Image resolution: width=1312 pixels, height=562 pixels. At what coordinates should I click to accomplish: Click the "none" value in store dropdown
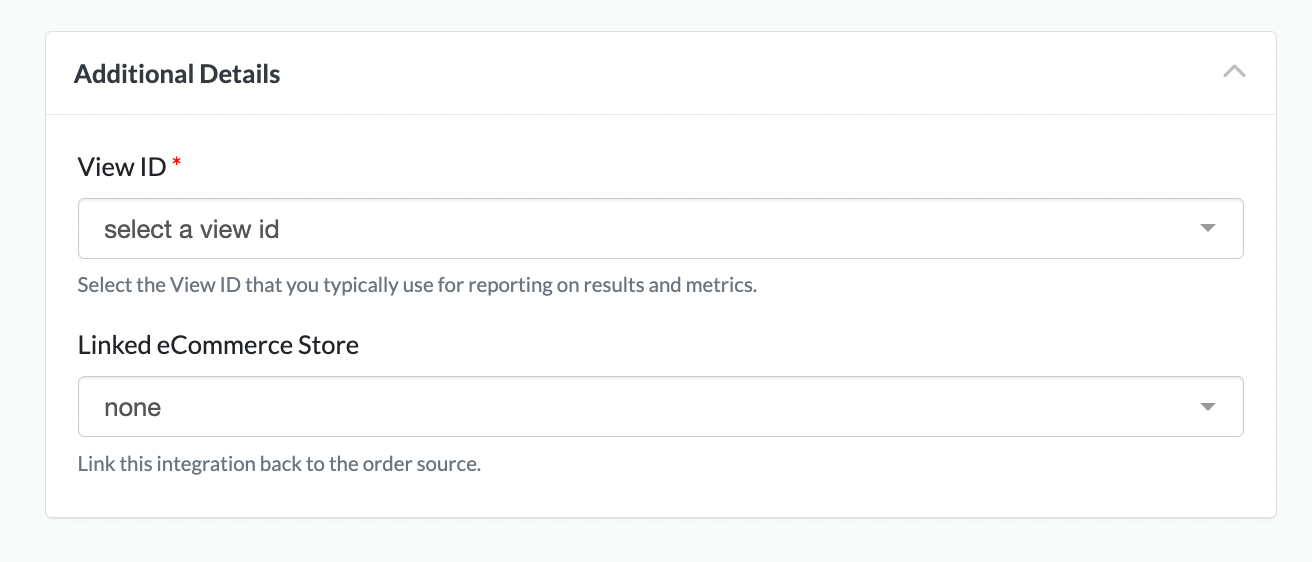[x=132, y=408]
